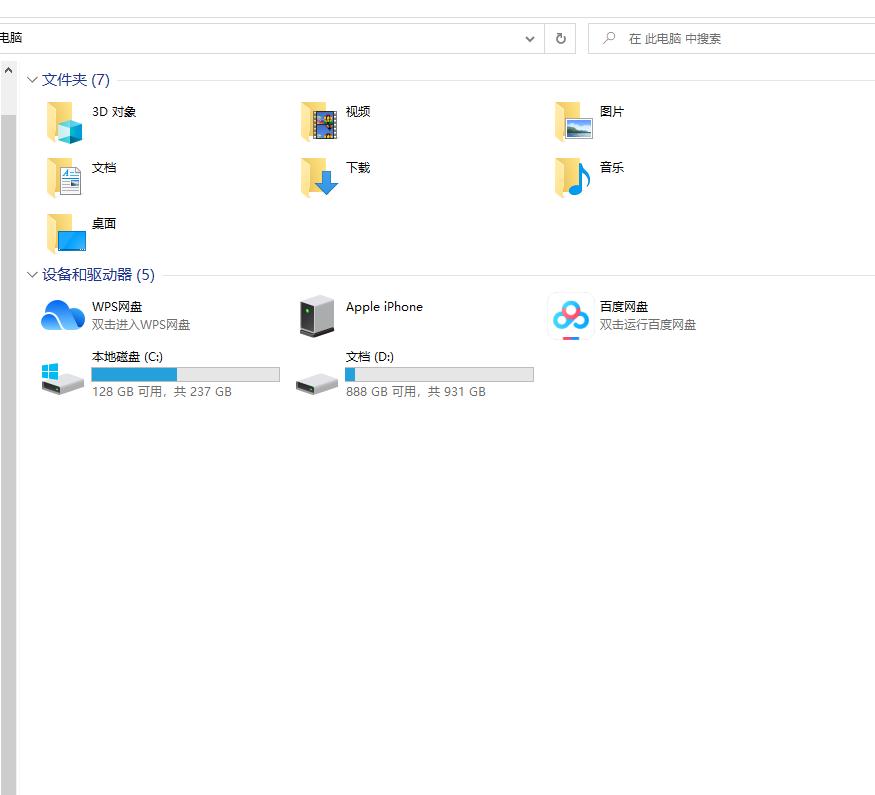The width and height of the screenshot is (875, 795).
Task: Click the 下载 label
Action: point(358,167)
